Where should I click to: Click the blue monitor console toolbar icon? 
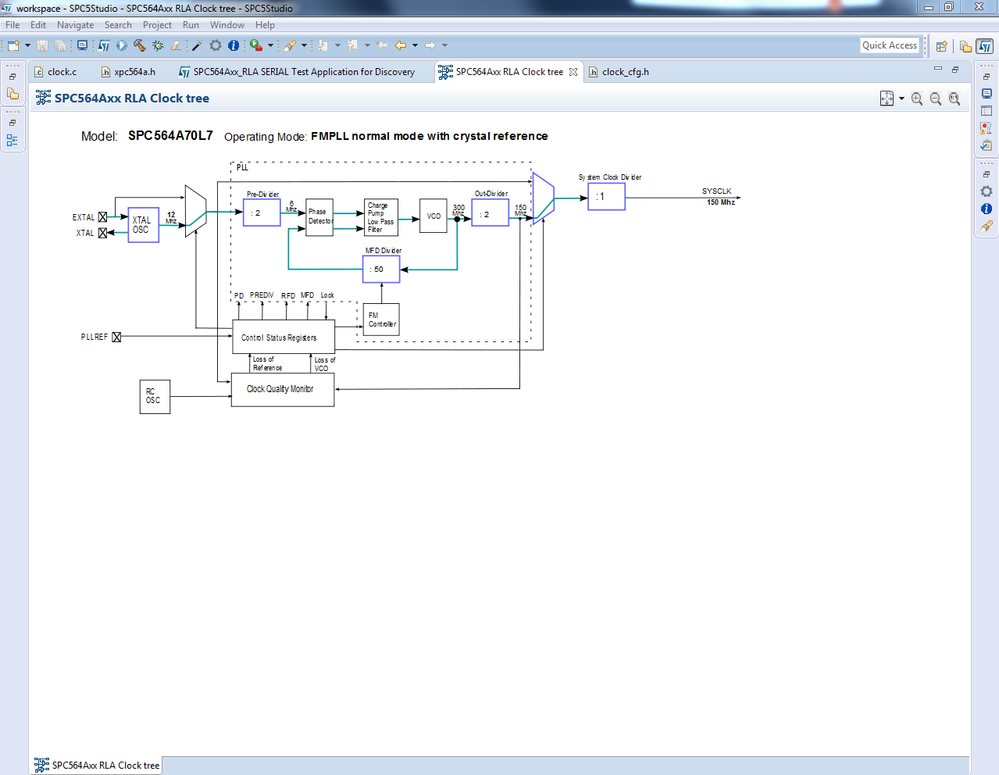point(82,45)
